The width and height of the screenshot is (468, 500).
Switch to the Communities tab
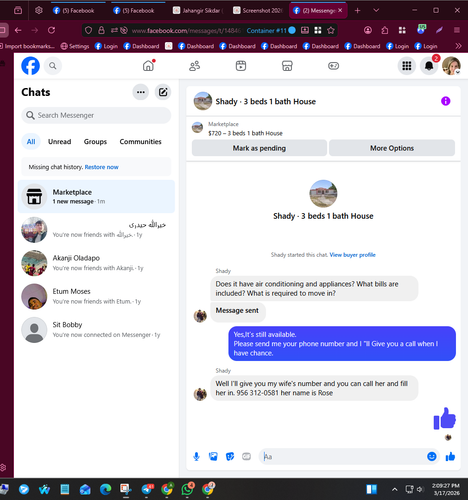[140, 142]
